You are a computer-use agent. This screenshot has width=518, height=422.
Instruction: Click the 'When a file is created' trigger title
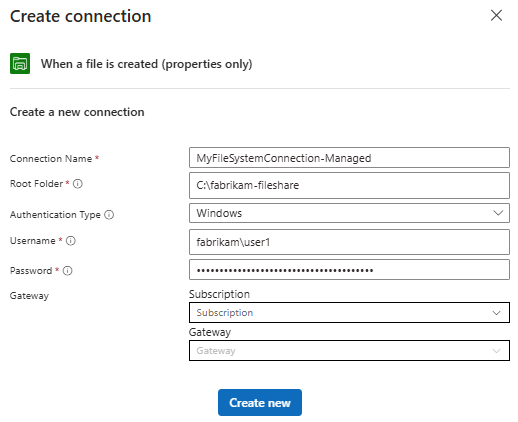(146, 64)
